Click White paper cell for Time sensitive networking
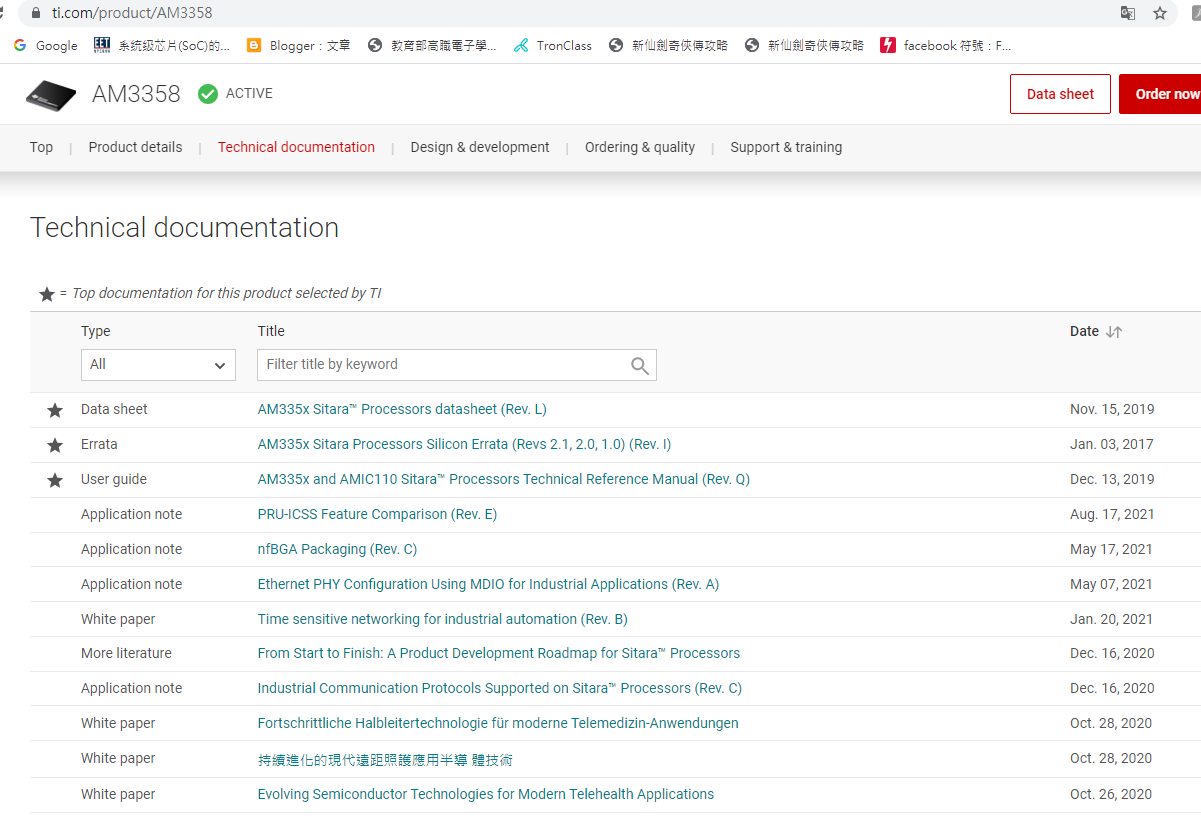 click(x=118, y=619)
